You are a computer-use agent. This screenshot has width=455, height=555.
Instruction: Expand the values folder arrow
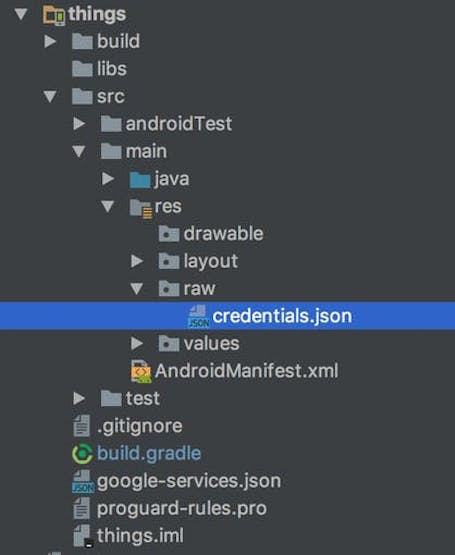click(137, 344)
